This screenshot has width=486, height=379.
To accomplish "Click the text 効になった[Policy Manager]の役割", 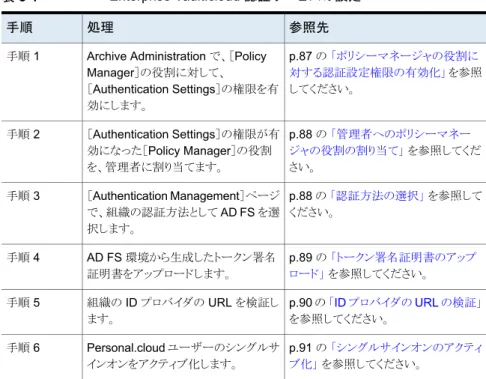I will 179,151.
